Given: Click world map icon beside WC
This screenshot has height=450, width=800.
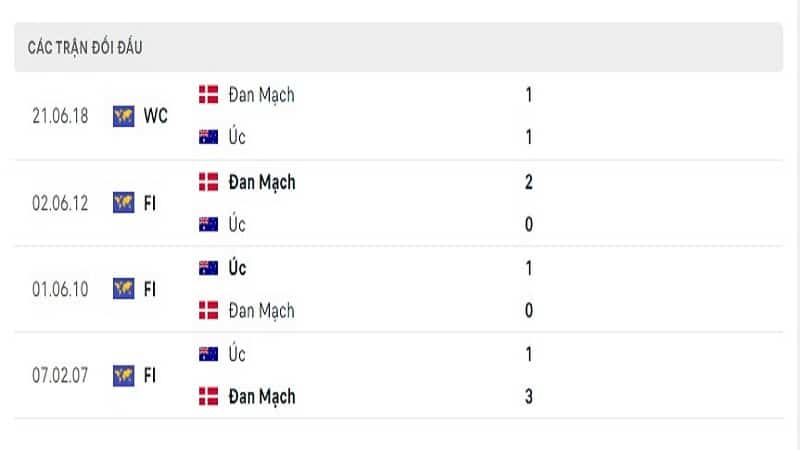Looking at the screenshot, I should click(x=123, y=116).
